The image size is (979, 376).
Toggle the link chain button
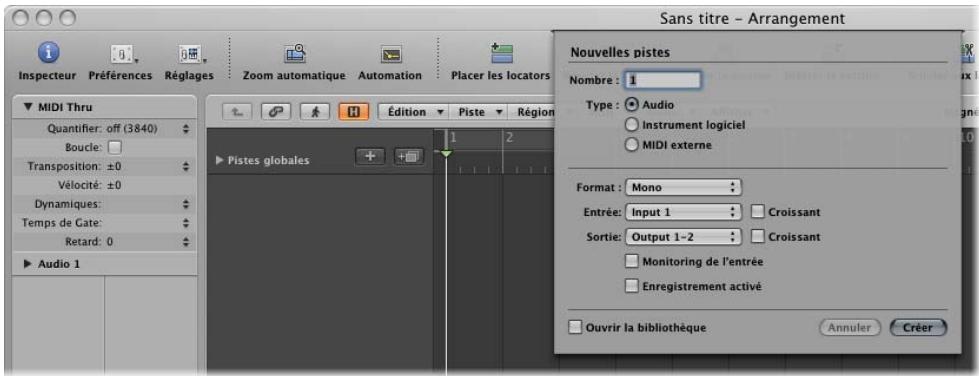(x=275, y=112)
